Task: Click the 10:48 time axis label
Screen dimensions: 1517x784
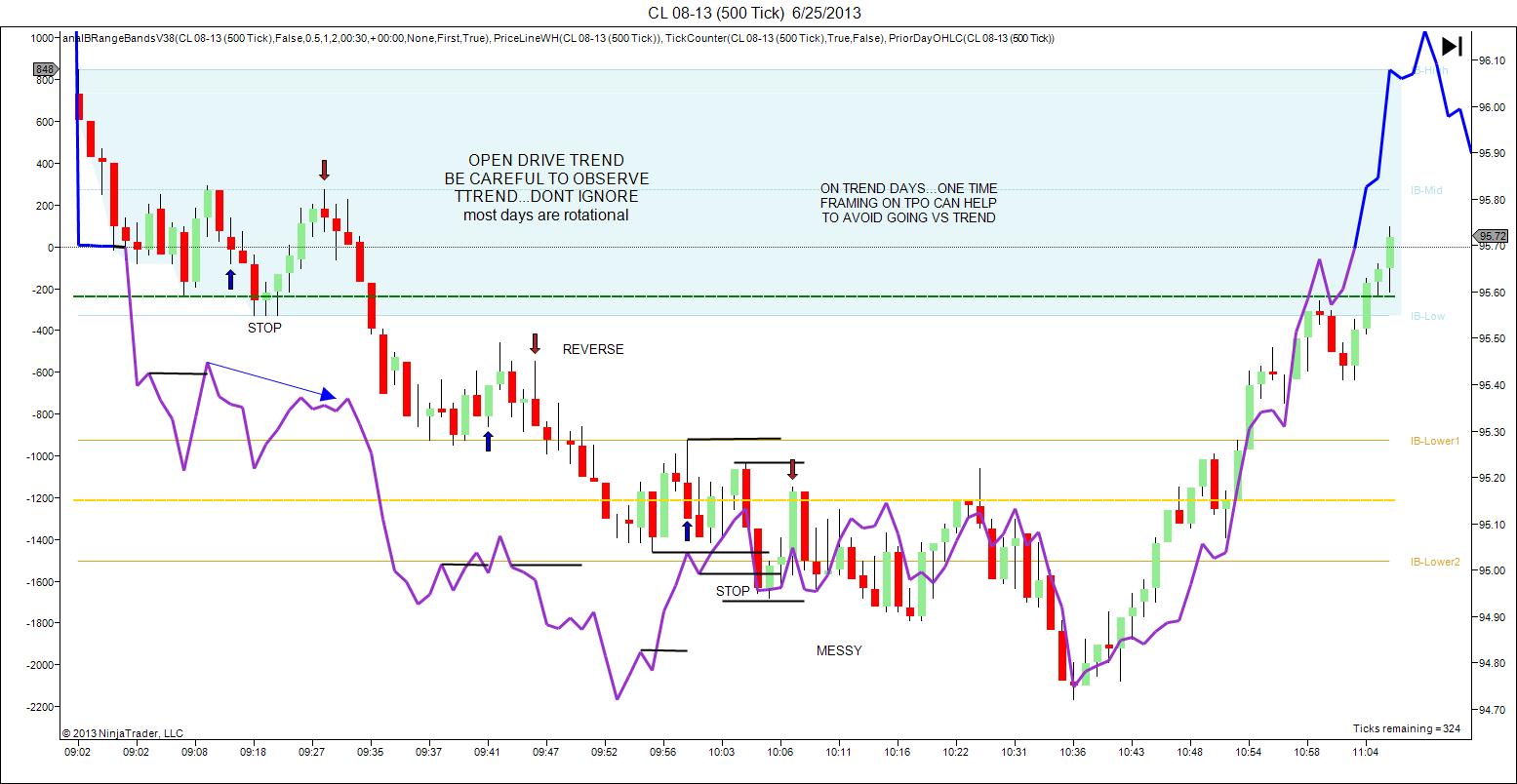Action: point(1190,752)
